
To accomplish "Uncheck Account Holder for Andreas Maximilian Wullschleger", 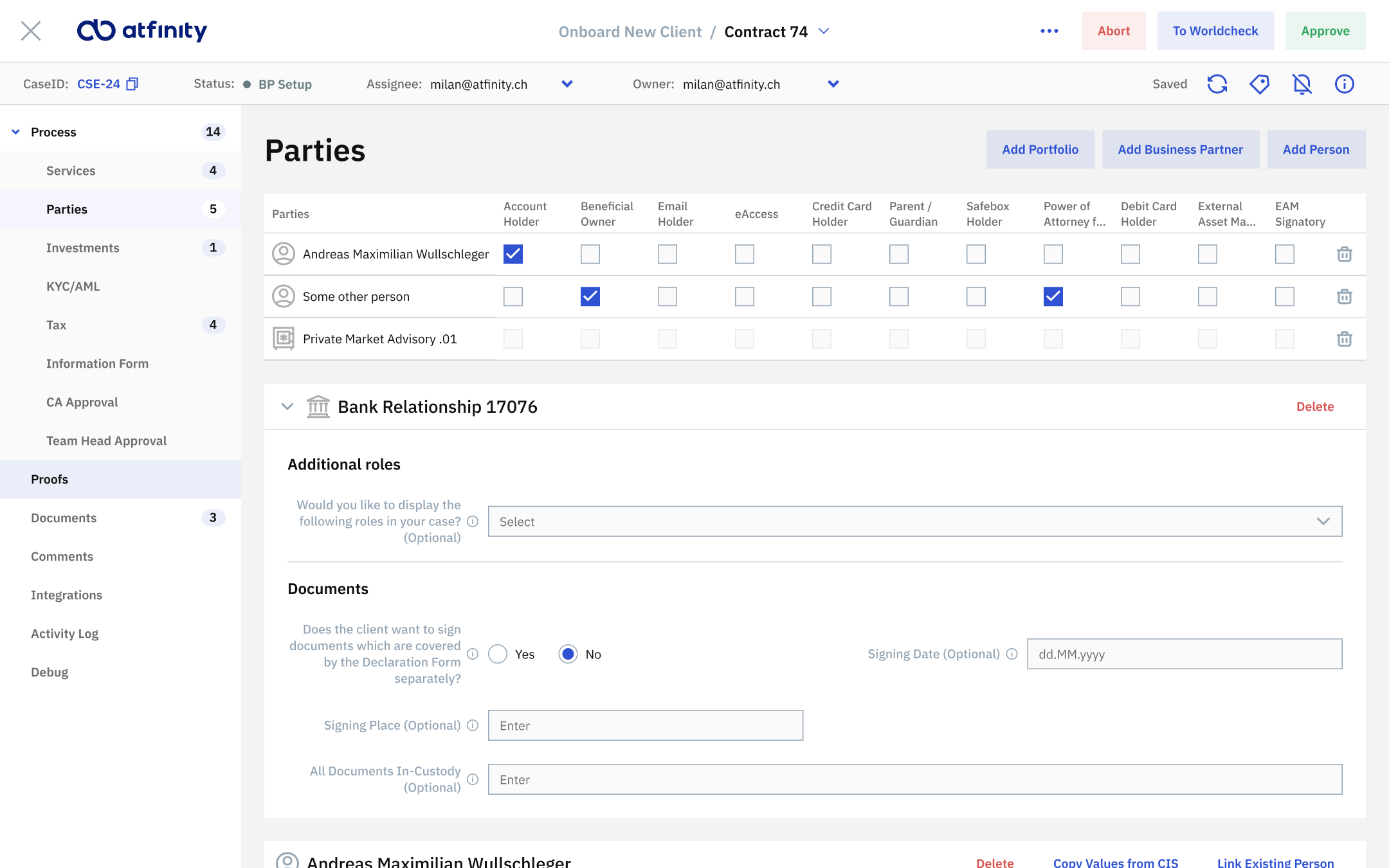I will 513,254.
